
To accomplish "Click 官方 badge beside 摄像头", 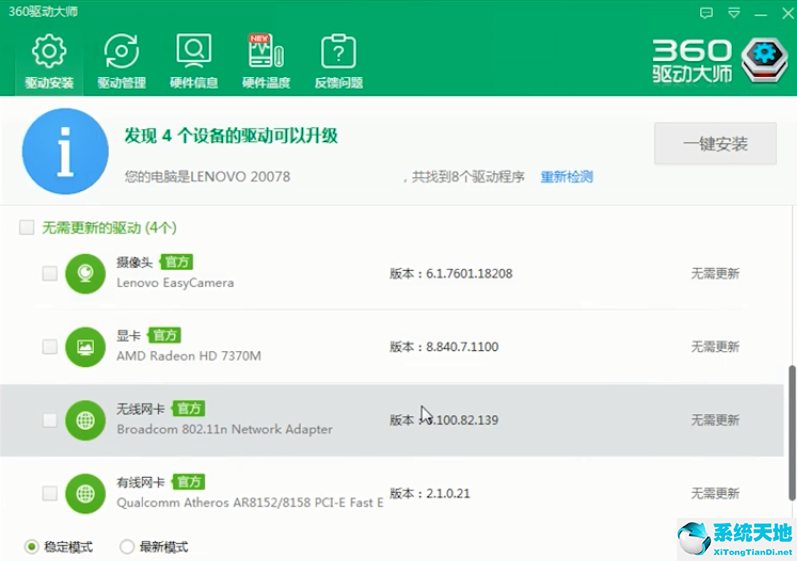I will click(x=176, y=262).
